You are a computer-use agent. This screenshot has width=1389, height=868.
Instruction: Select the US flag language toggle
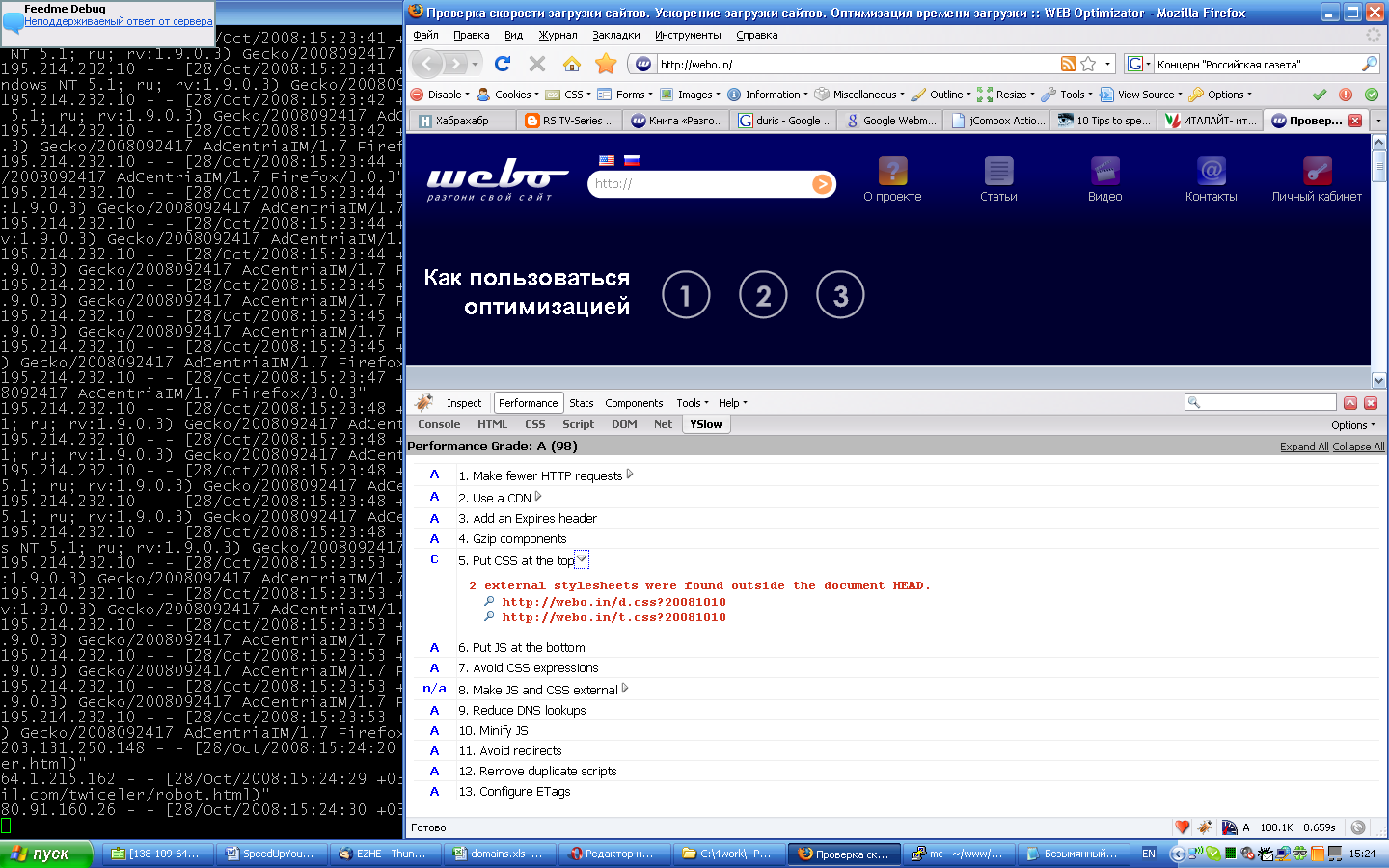(607, 160)
